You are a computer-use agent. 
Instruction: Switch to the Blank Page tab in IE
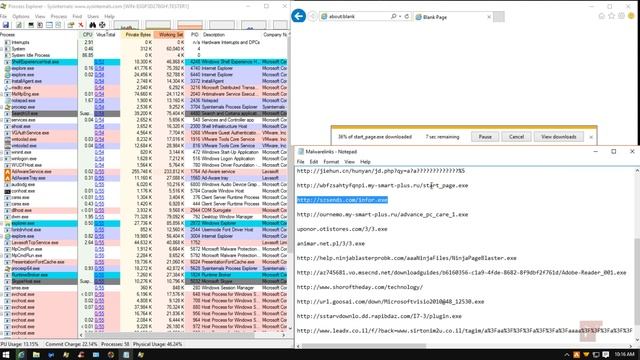453,17
